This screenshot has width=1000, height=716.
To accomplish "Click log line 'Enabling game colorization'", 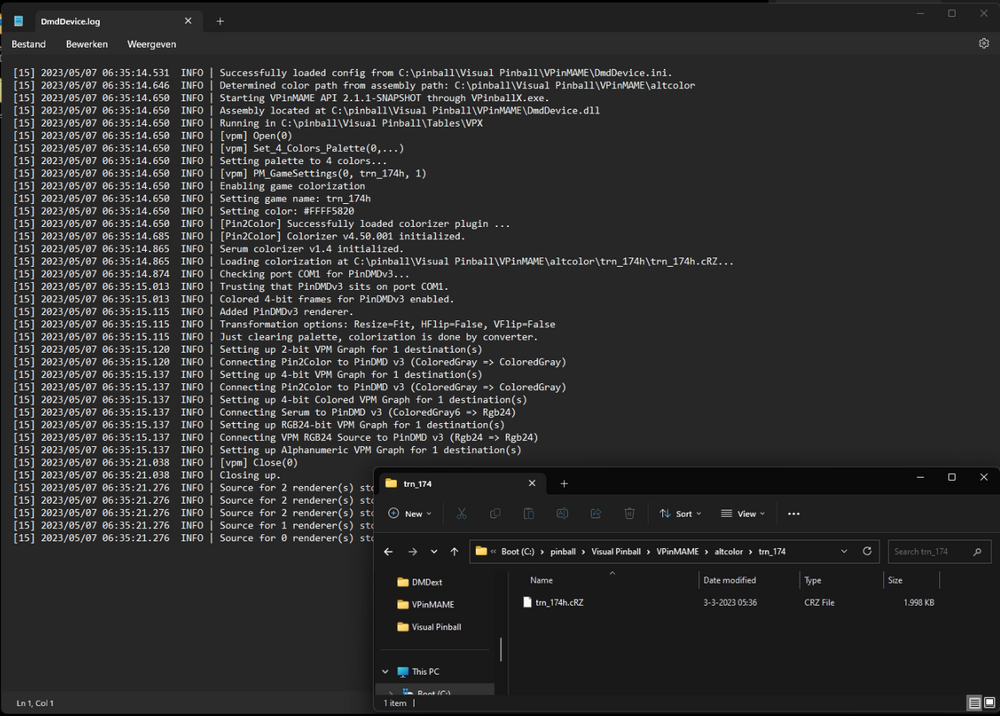I will pyautogui.click(x=292, y=186).
